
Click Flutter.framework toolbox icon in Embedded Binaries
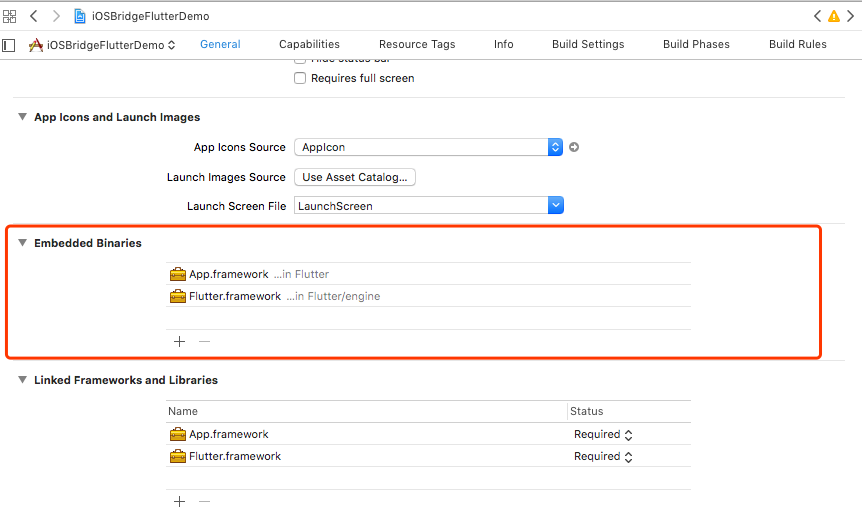tap(178, 296)
